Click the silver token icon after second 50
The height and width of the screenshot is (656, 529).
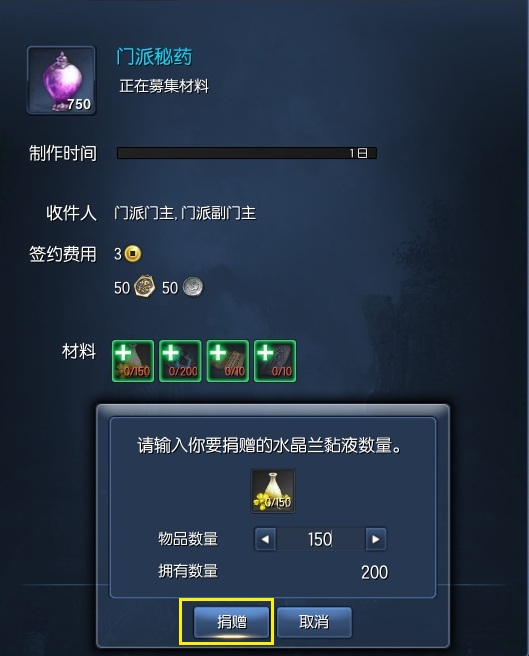pos(193,287)
